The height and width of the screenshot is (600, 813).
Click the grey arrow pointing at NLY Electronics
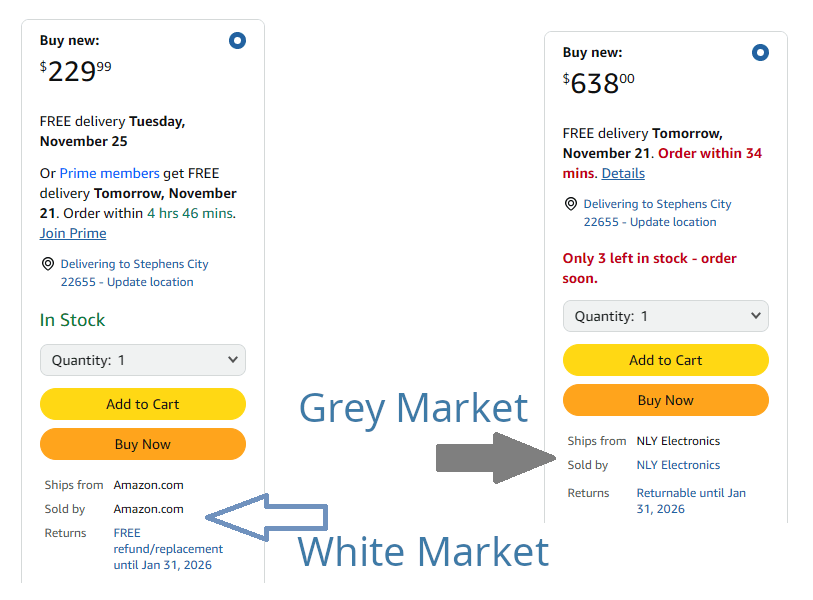496,459
